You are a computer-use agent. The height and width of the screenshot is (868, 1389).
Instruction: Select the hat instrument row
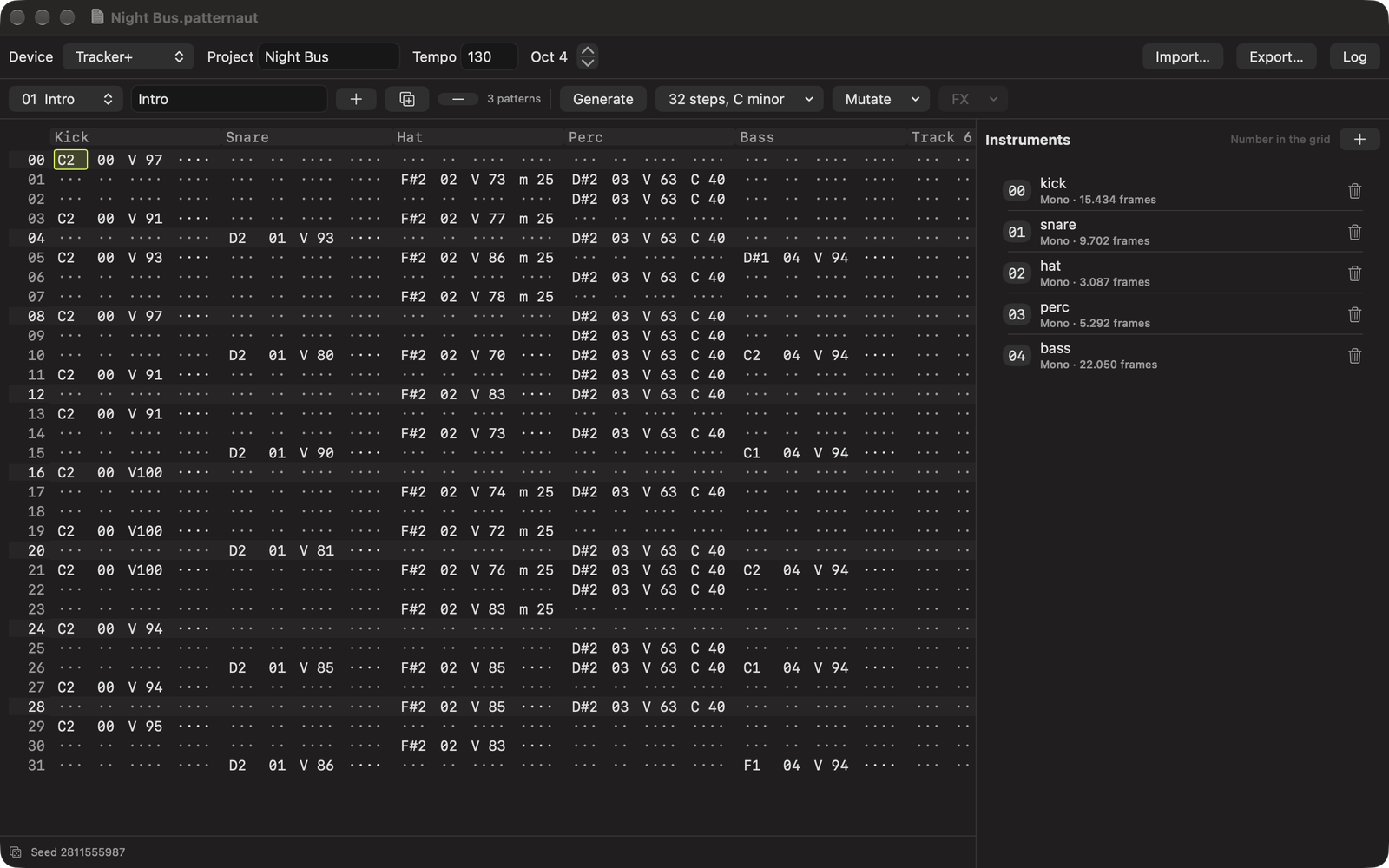[1182, 273]
